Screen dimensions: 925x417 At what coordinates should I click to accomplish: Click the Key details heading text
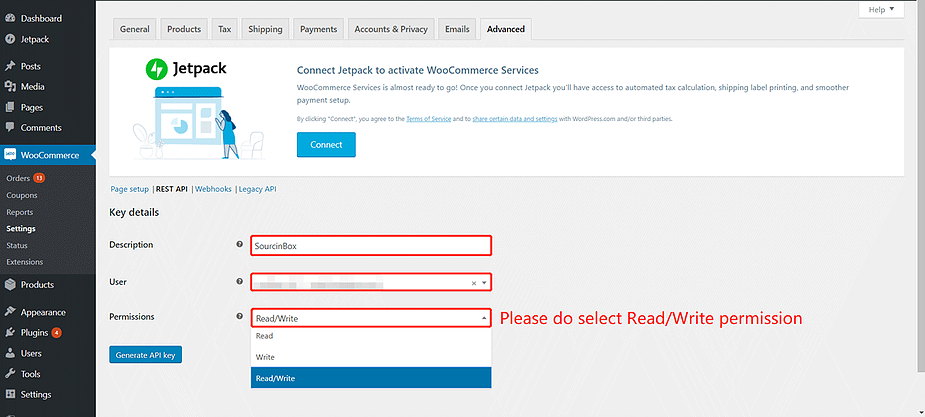(134, 212)
